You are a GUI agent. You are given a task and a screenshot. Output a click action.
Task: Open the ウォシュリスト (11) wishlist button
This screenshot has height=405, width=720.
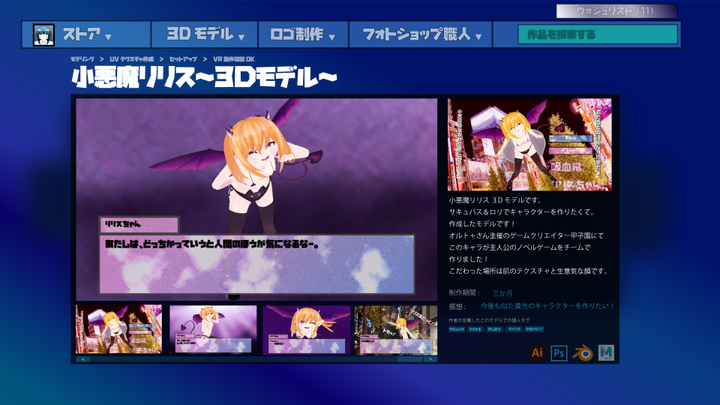pos(616,11)
